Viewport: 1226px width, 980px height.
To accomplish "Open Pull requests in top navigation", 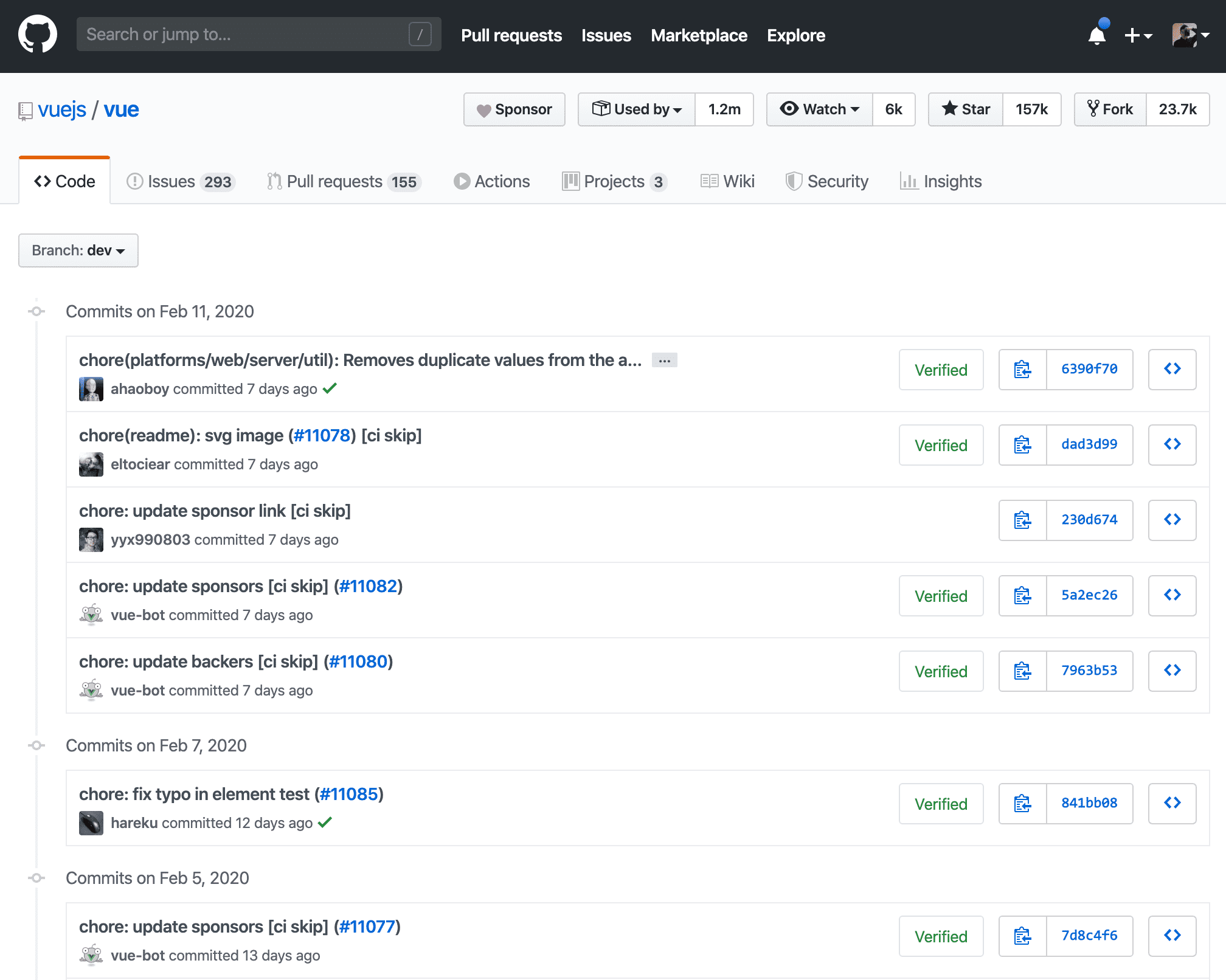I will click(511, 35).
